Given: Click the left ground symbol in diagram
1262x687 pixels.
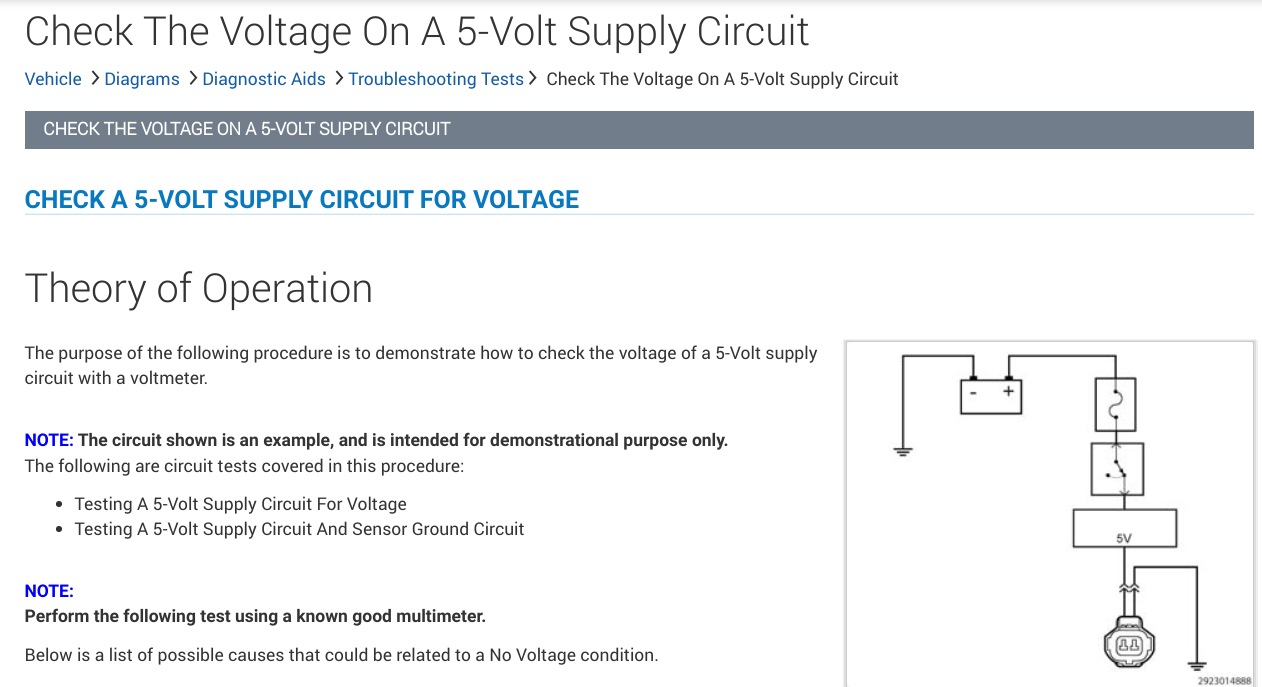Looking at the screenshot, I should (903, 451).
